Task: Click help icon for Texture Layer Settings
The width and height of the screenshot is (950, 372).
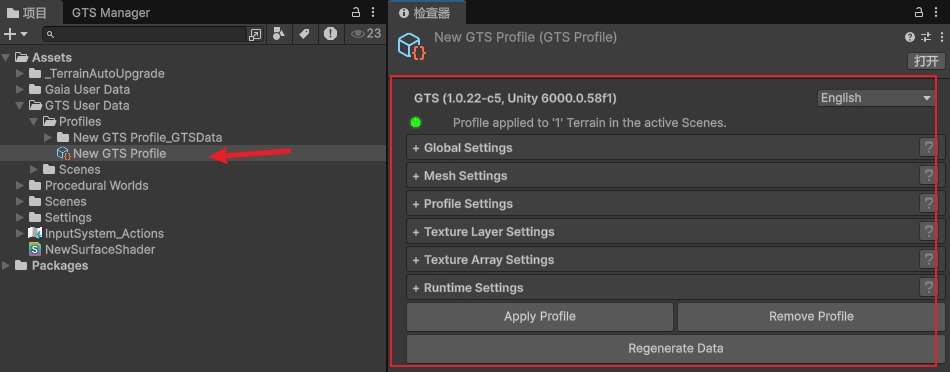Action: [928, 231]
